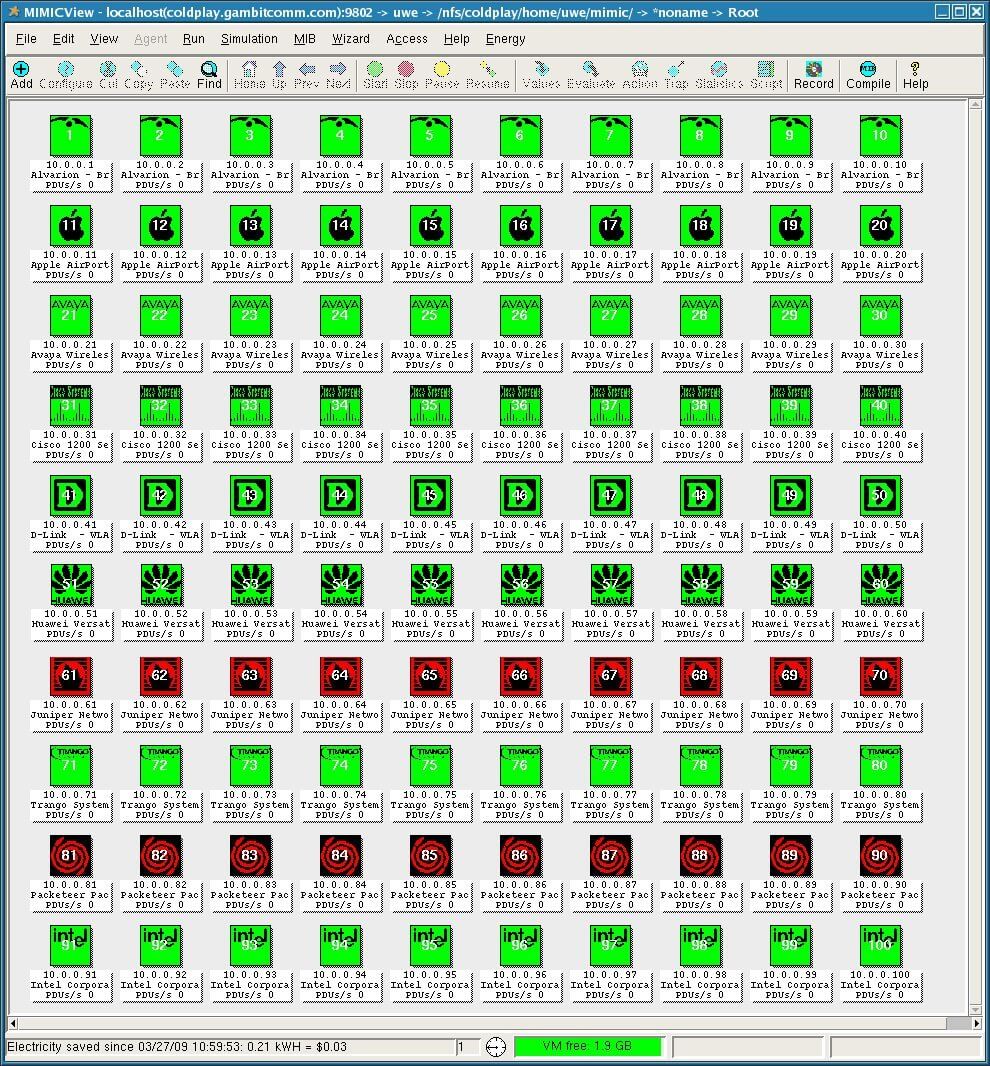Open the File menu
Image resolution: width=990 pixels, height=1066 pixels.
(26, 39)
